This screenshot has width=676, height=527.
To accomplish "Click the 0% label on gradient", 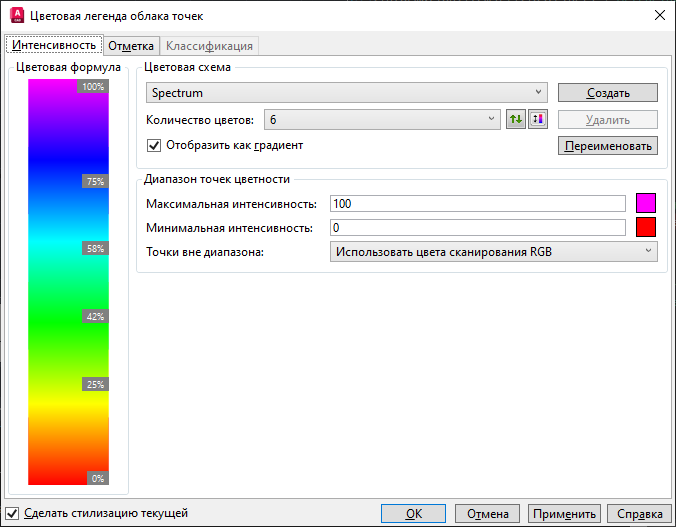I will (98, 478).
